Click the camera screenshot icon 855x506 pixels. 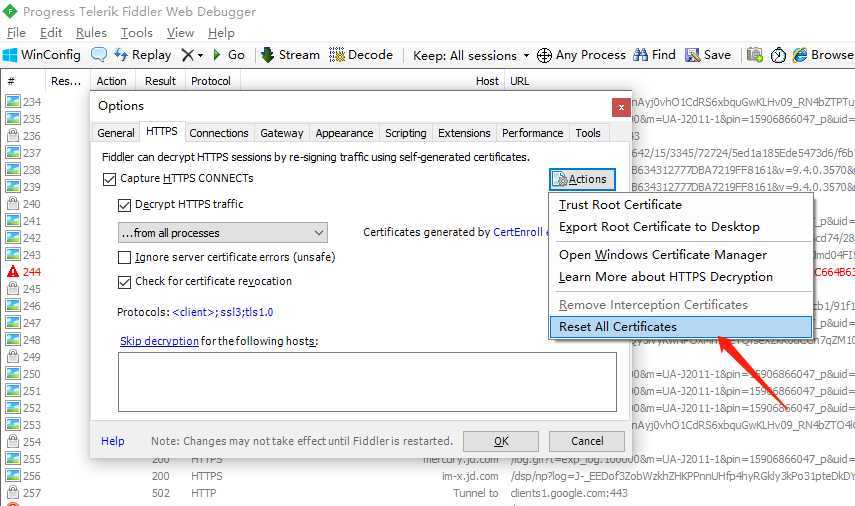point(755,55)
